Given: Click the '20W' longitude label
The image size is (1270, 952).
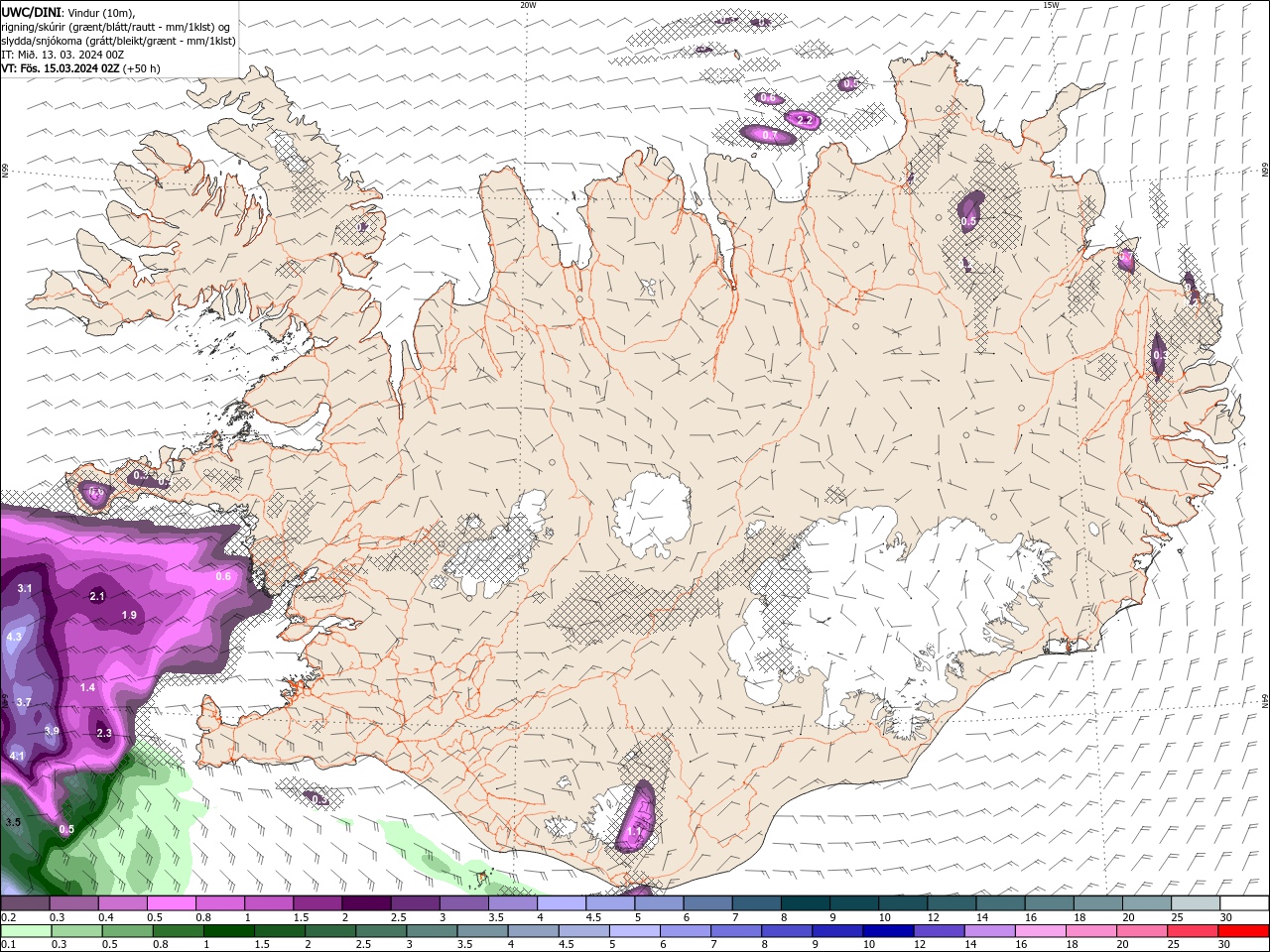Looking at the screenshot, I should point(528,5).
